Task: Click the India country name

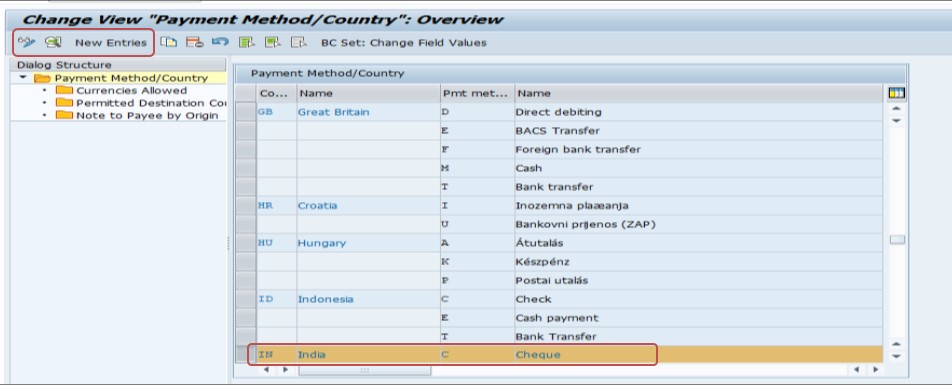Action: click(x=311, y=355)
